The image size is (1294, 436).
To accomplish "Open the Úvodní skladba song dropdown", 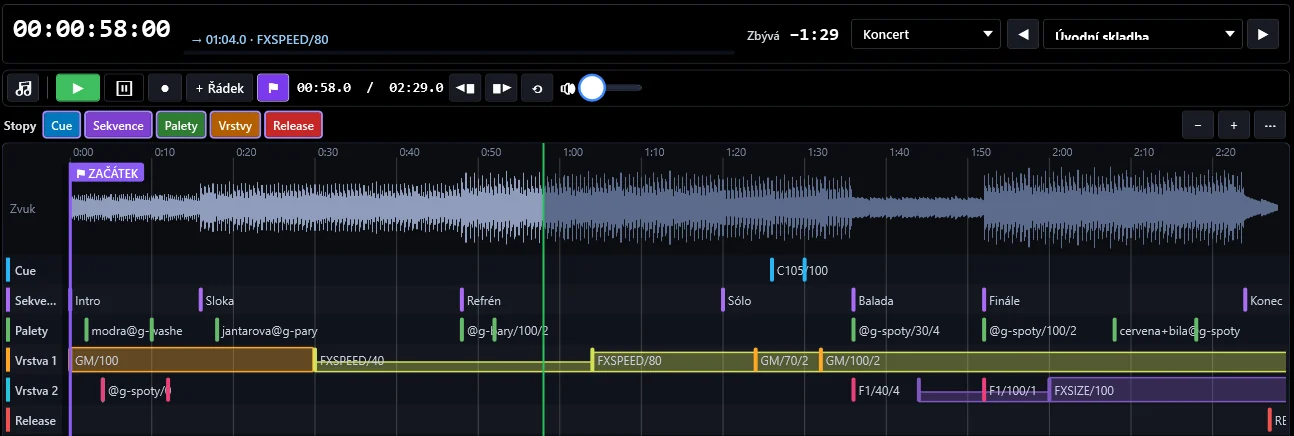I will click(1143, 34).
